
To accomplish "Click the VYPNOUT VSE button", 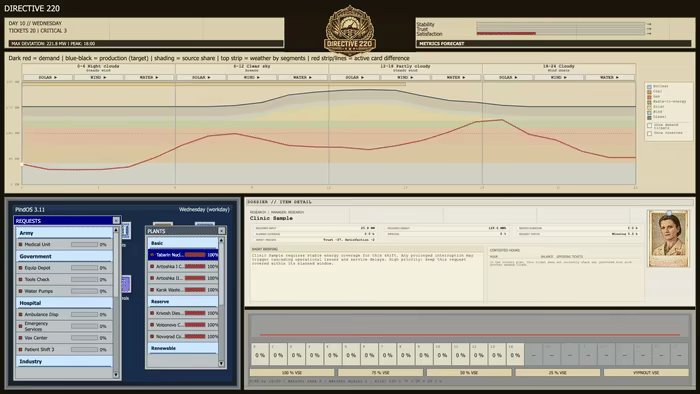I will [646, 372].
